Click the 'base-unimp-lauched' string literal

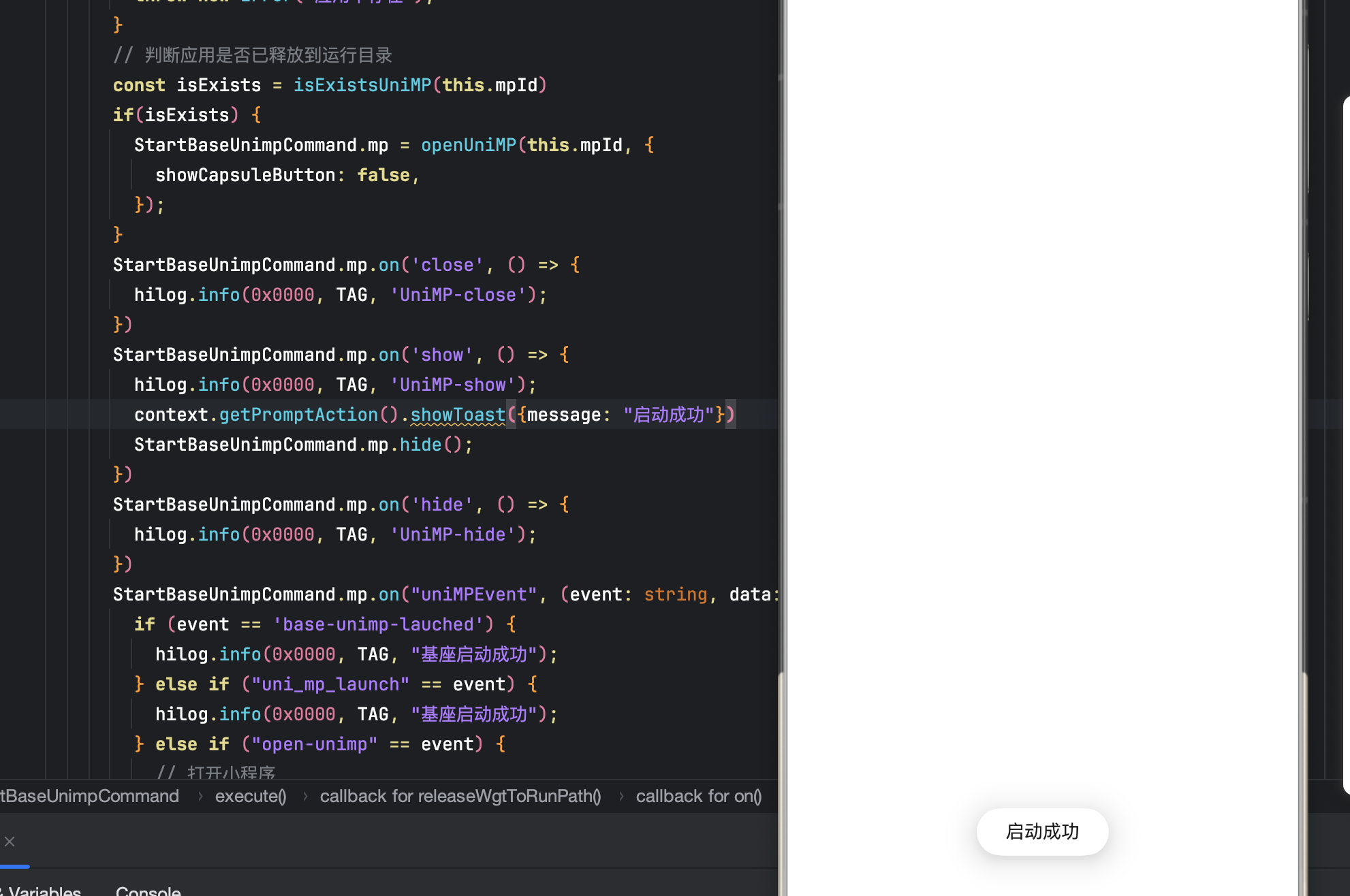point(377,624)
